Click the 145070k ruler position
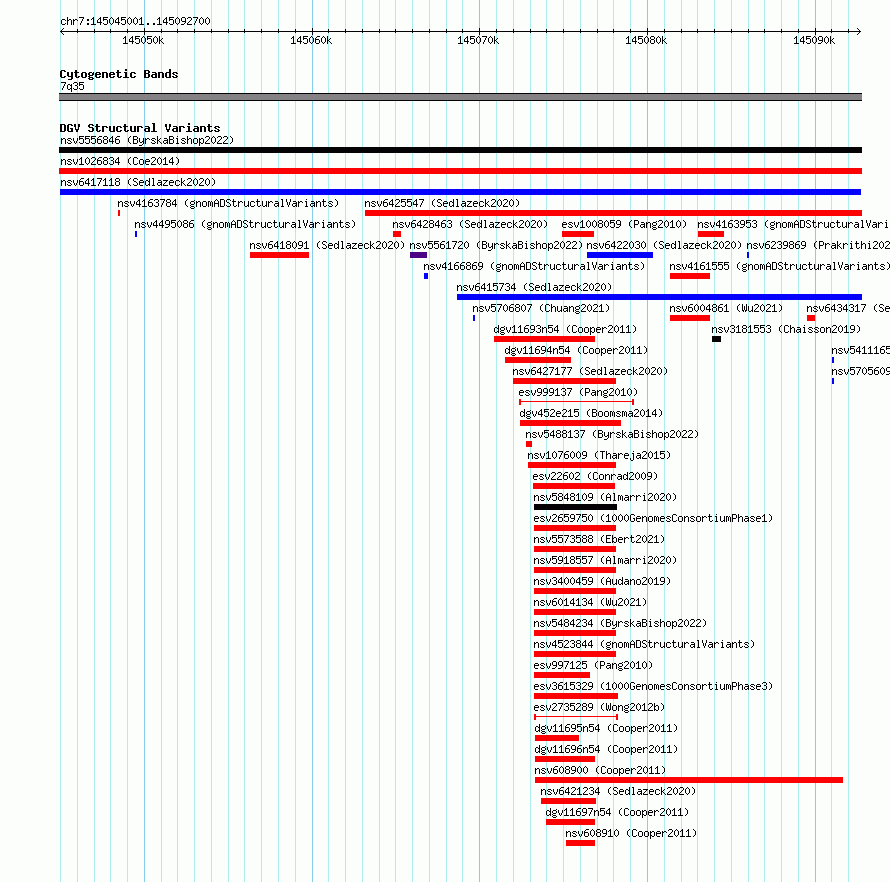The image size is (890, 882). coord(478,40)
